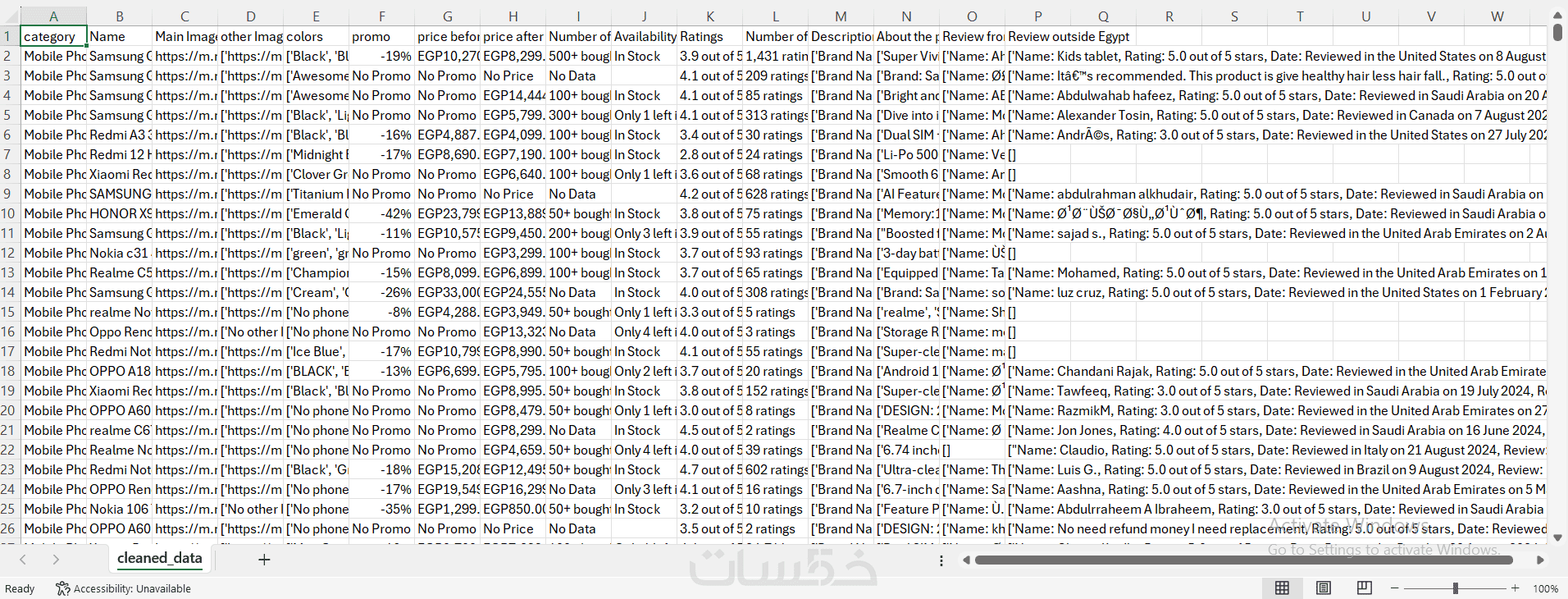The image size is (1568, 599).
Task: Select the -35% promo cell
Action: (381, 509)
